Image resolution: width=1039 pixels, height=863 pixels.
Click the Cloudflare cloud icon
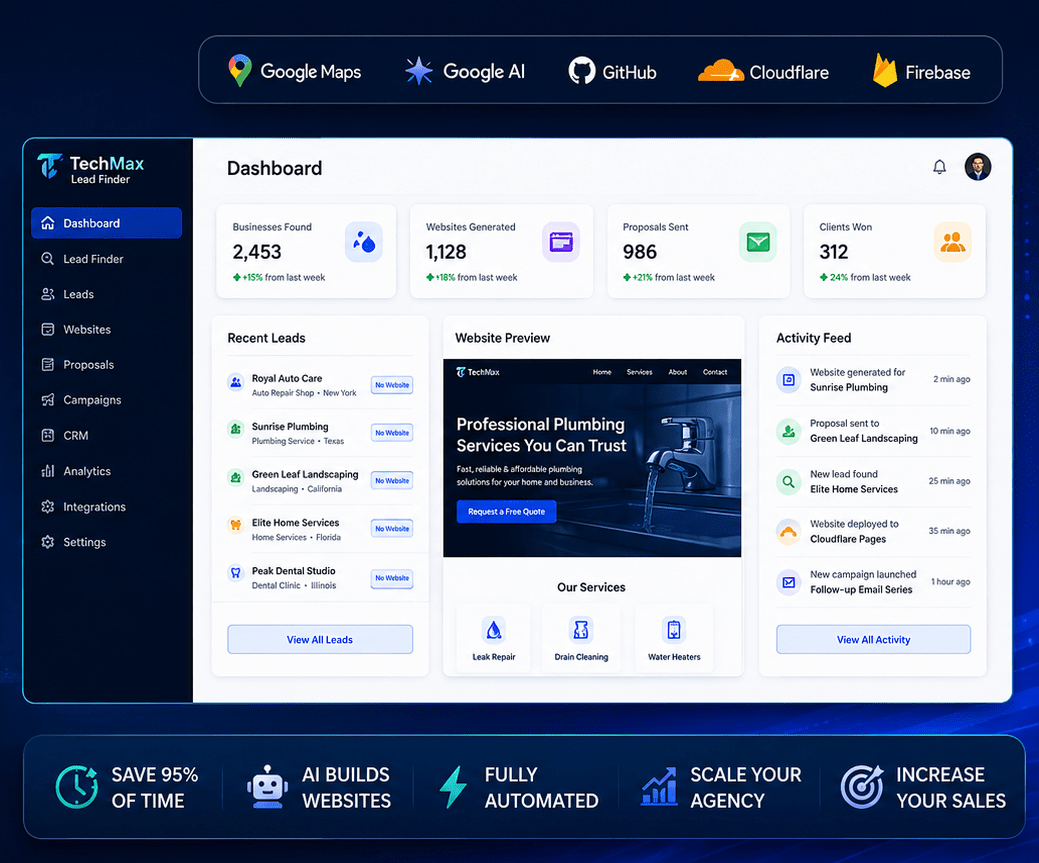pyautogui.click(x=720, y=70)
